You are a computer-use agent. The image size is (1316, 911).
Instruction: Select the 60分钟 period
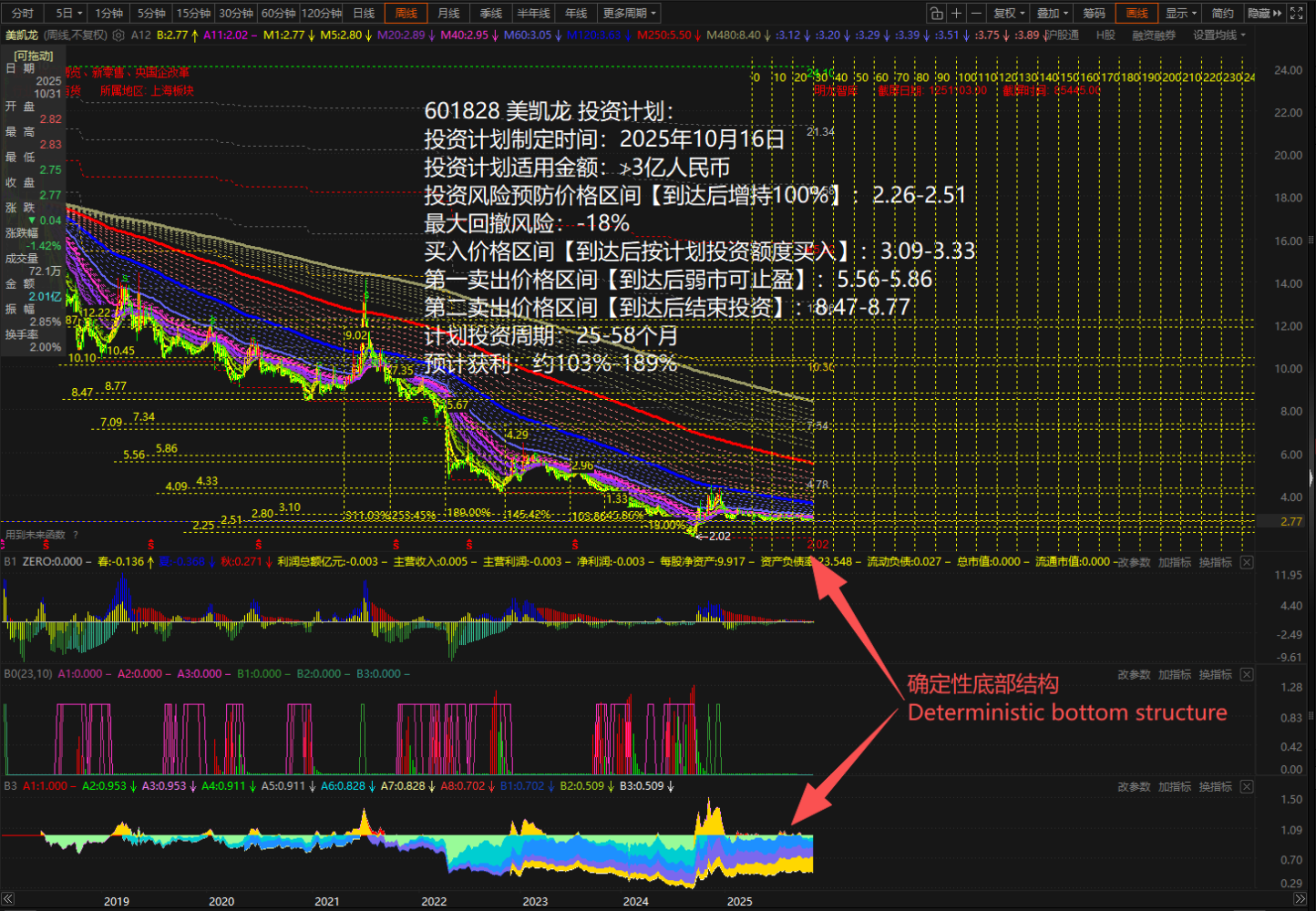pyautogui.click(x=279, y=13)
